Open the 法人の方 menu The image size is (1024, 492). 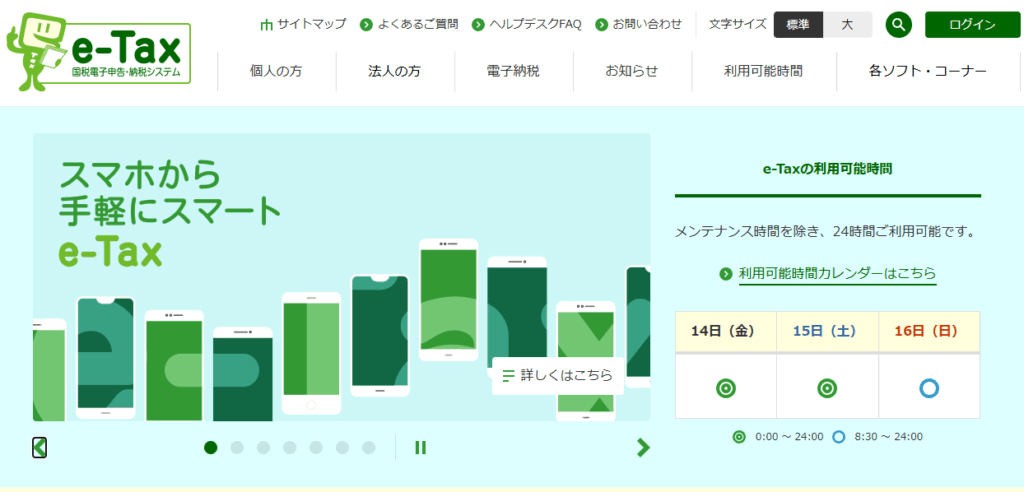(395, 72)
